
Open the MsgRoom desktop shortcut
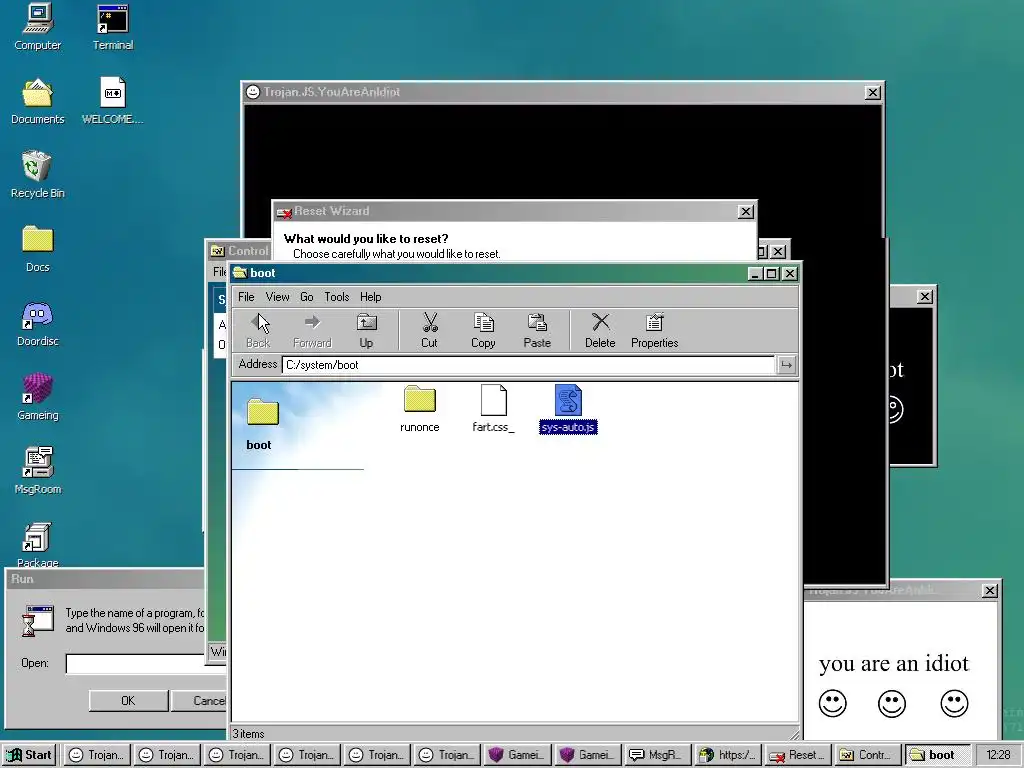37,471
